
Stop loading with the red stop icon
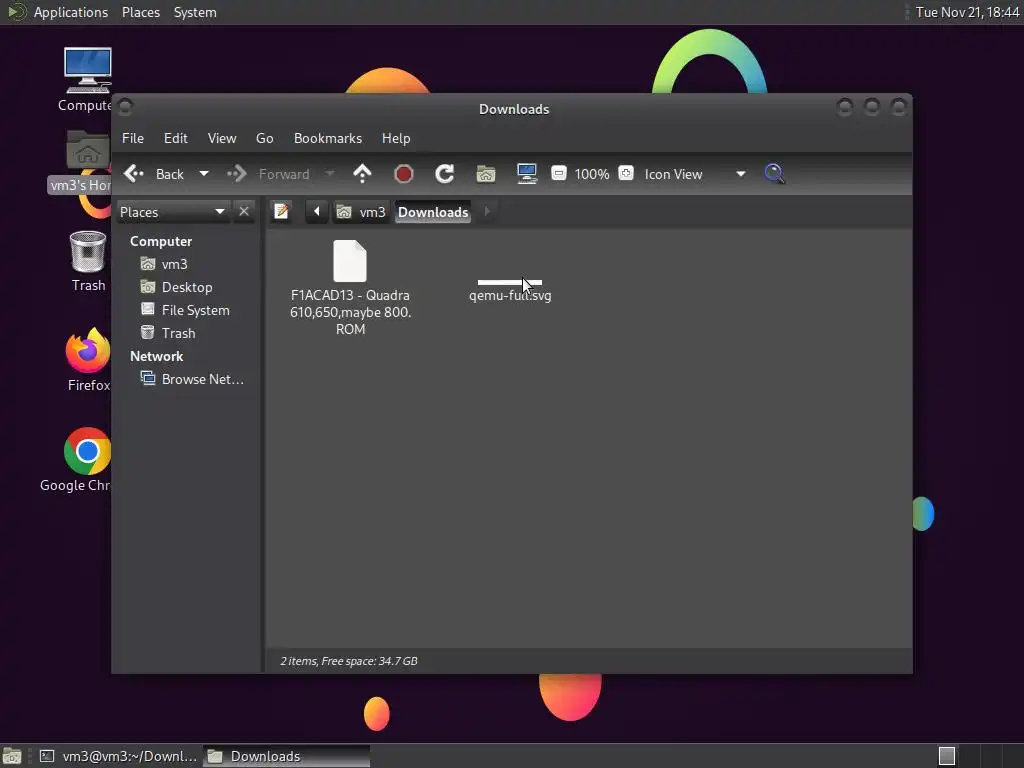pyautogui.click(x=404, y=174)
